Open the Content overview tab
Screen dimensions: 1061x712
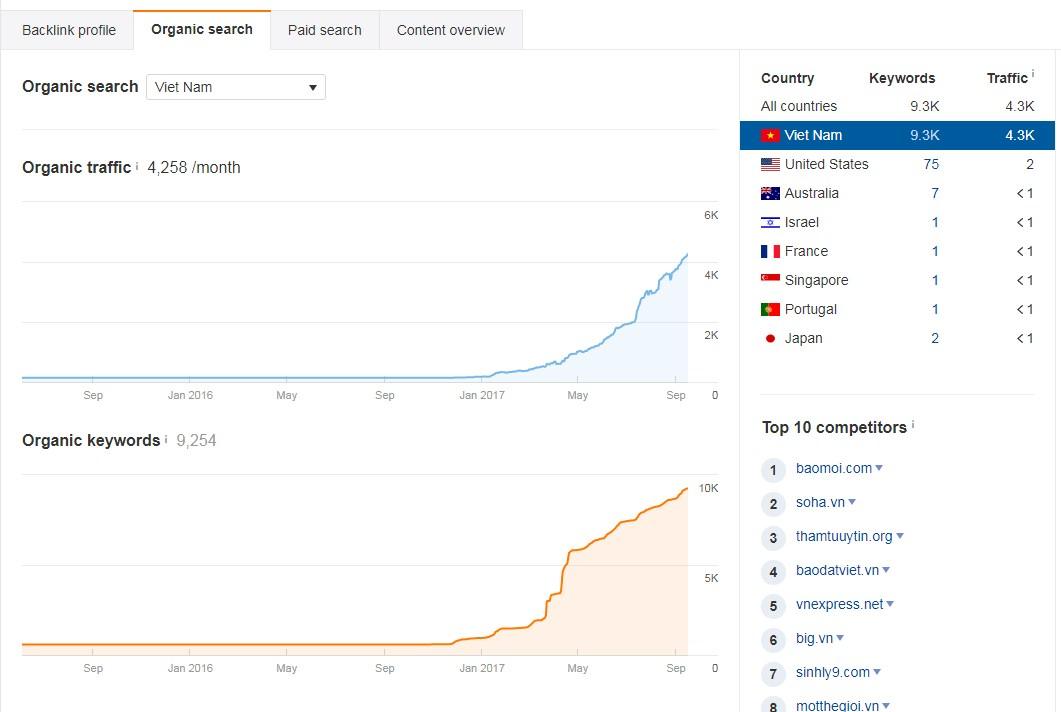click(x=451, y=30)
